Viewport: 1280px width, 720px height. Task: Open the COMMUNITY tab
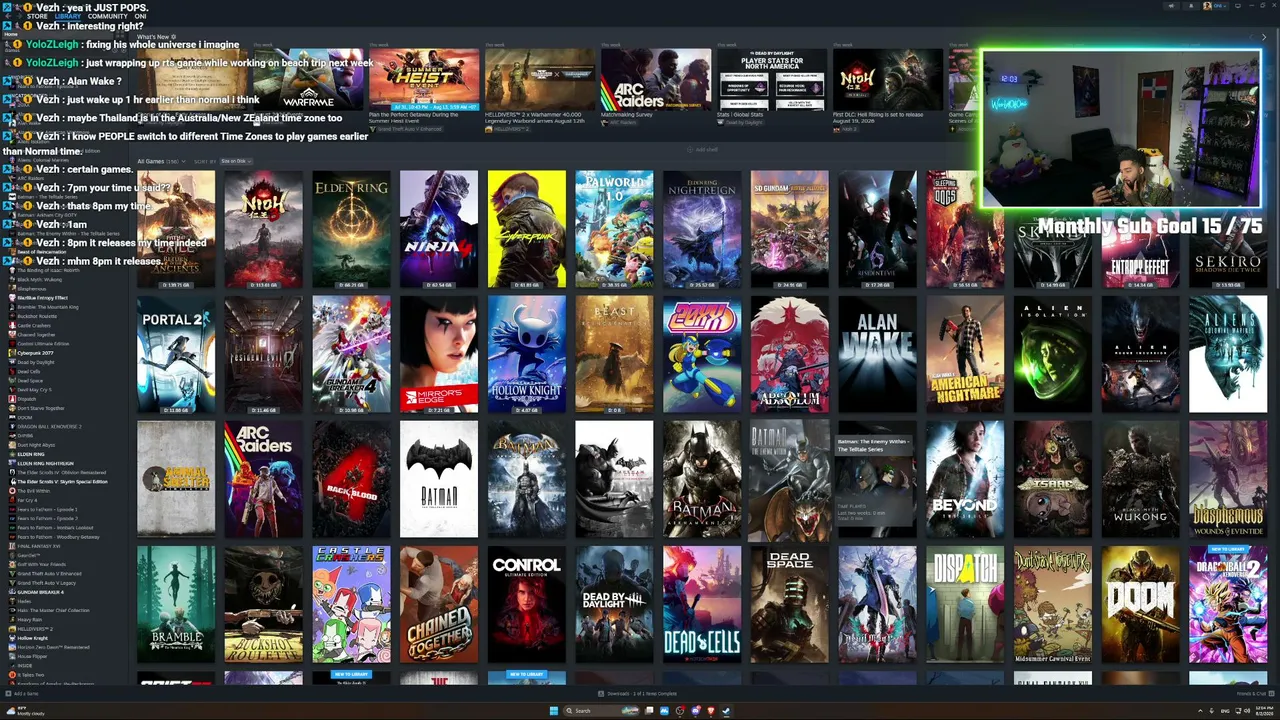click(x=107, y=17)
